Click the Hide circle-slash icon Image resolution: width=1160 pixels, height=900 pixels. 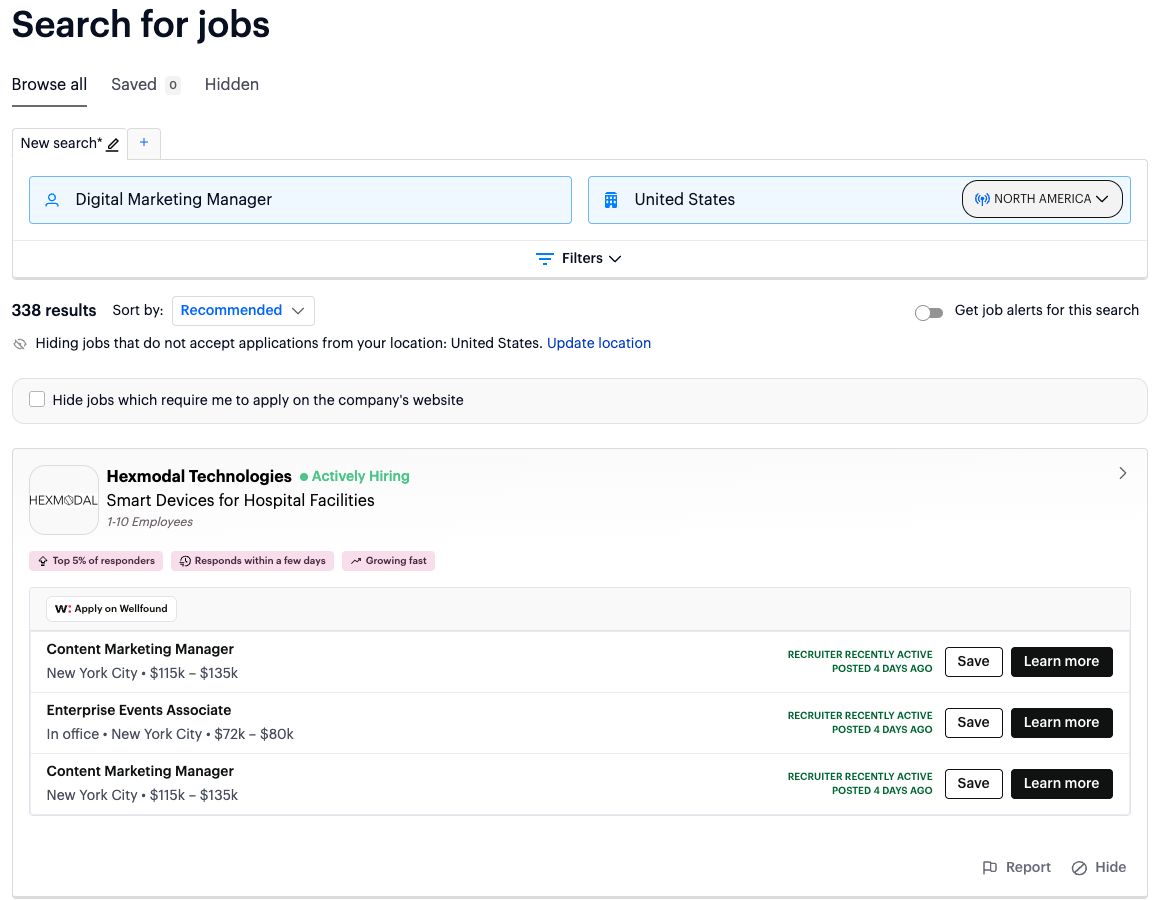1079,867
